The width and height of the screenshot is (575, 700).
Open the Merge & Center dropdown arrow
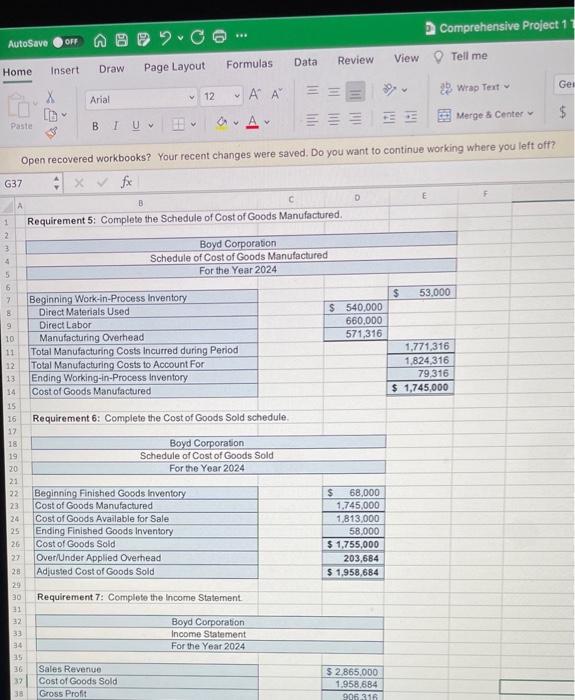(530, 113)
